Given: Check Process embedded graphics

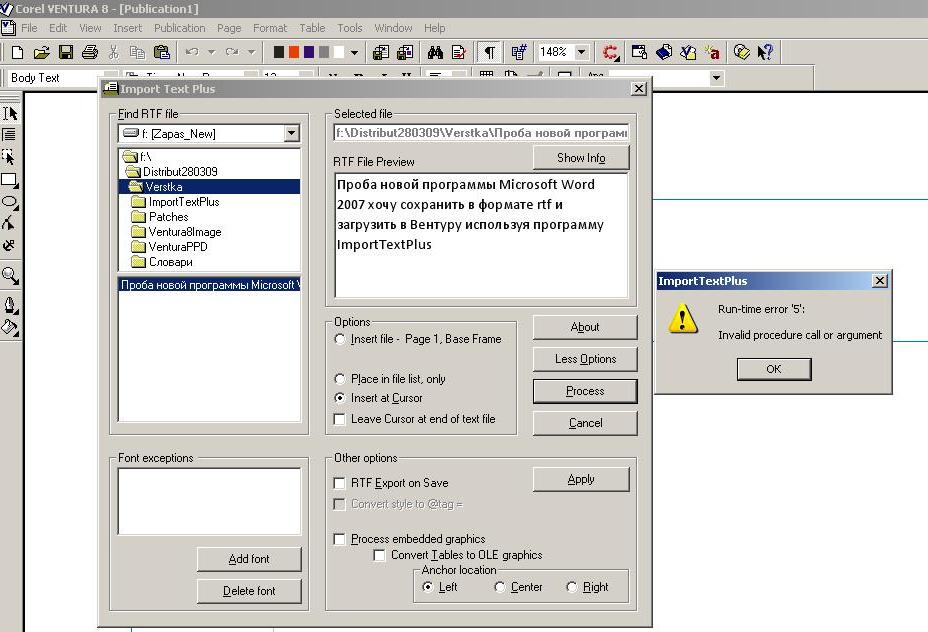Looking at the screenshot, I should click(x=340, y=539).
